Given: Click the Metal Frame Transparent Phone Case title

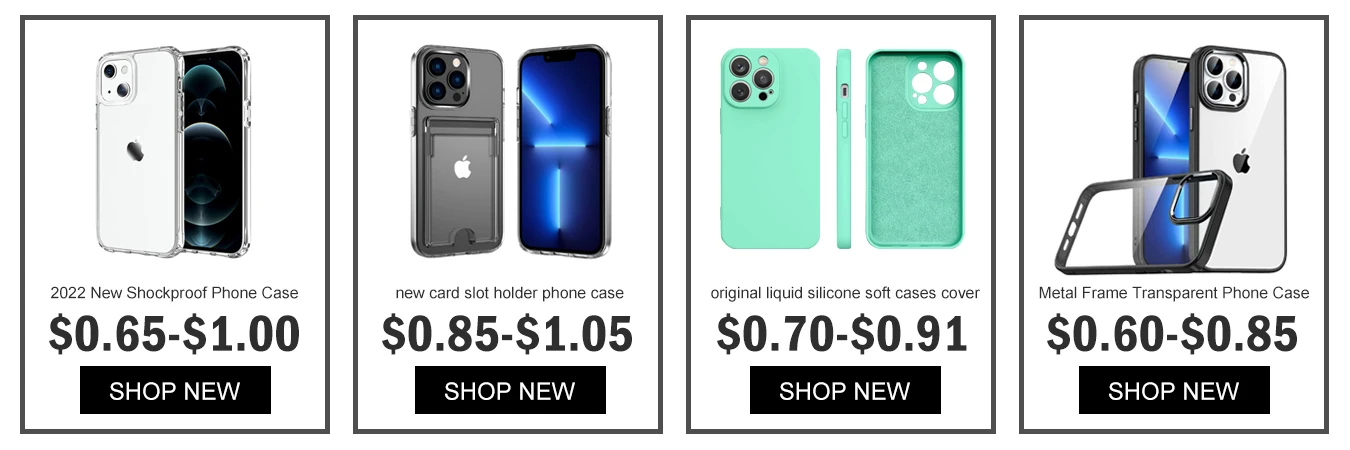Looking at the screenshot, I should (x=1174, y=293).
